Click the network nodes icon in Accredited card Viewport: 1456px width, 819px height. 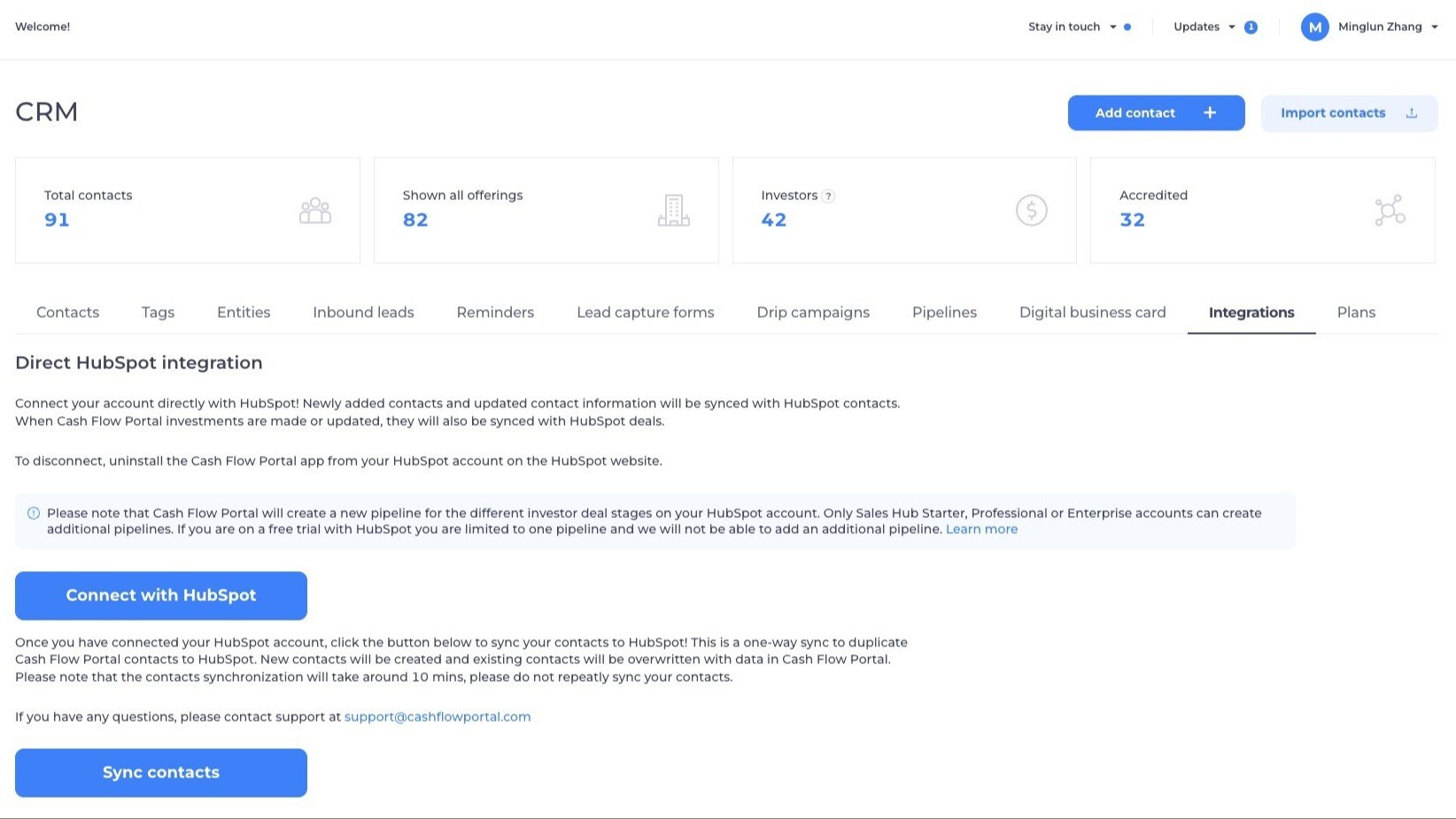[x=1390, y=211]
